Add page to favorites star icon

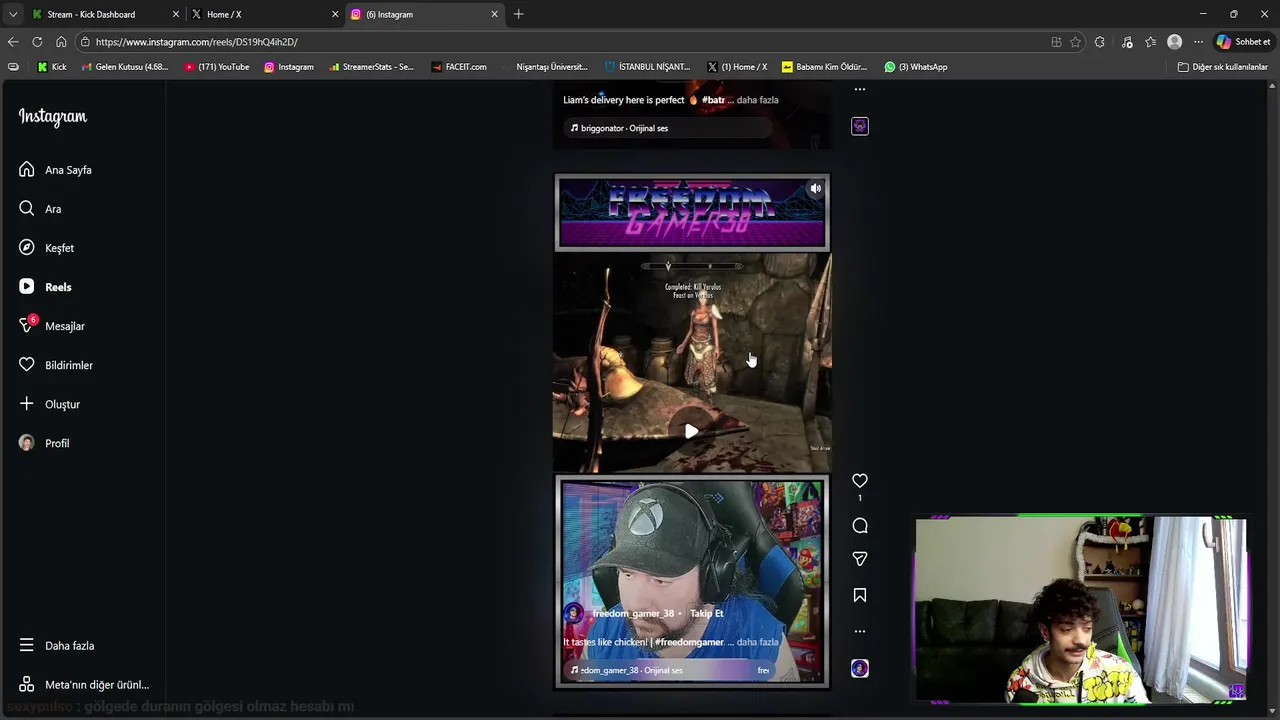click(1075, 42)
